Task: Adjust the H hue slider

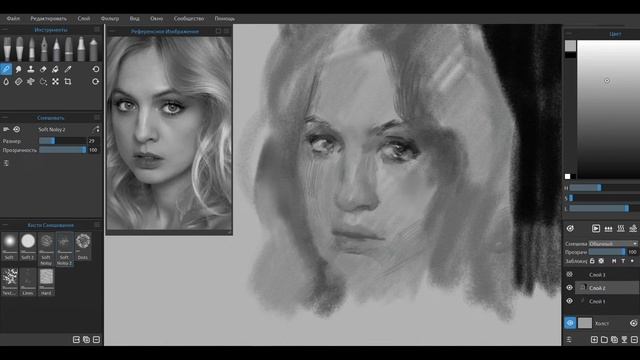Action: click(x=605, y=188)
